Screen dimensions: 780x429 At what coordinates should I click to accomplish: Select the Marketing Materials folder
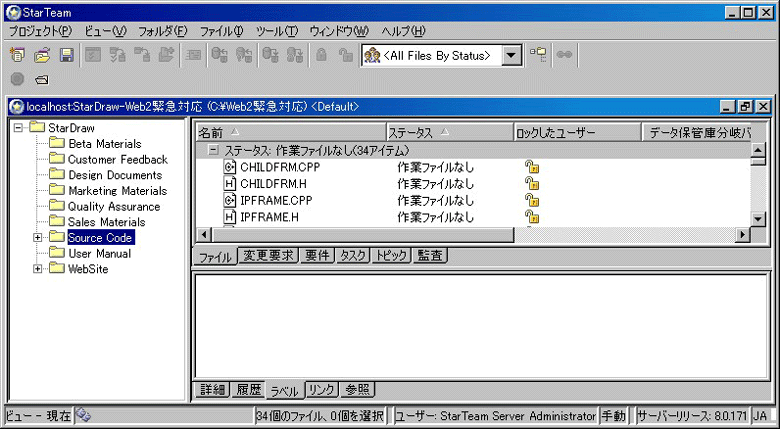click(117, 191)
